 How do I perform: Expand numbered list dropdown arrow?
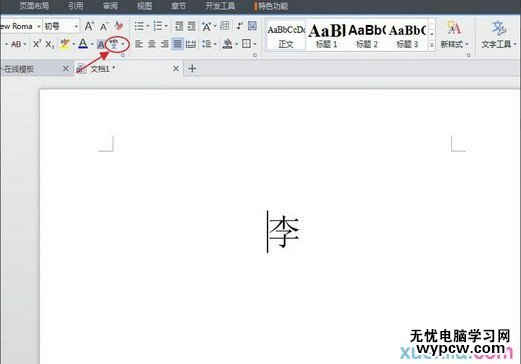[166, 26]
